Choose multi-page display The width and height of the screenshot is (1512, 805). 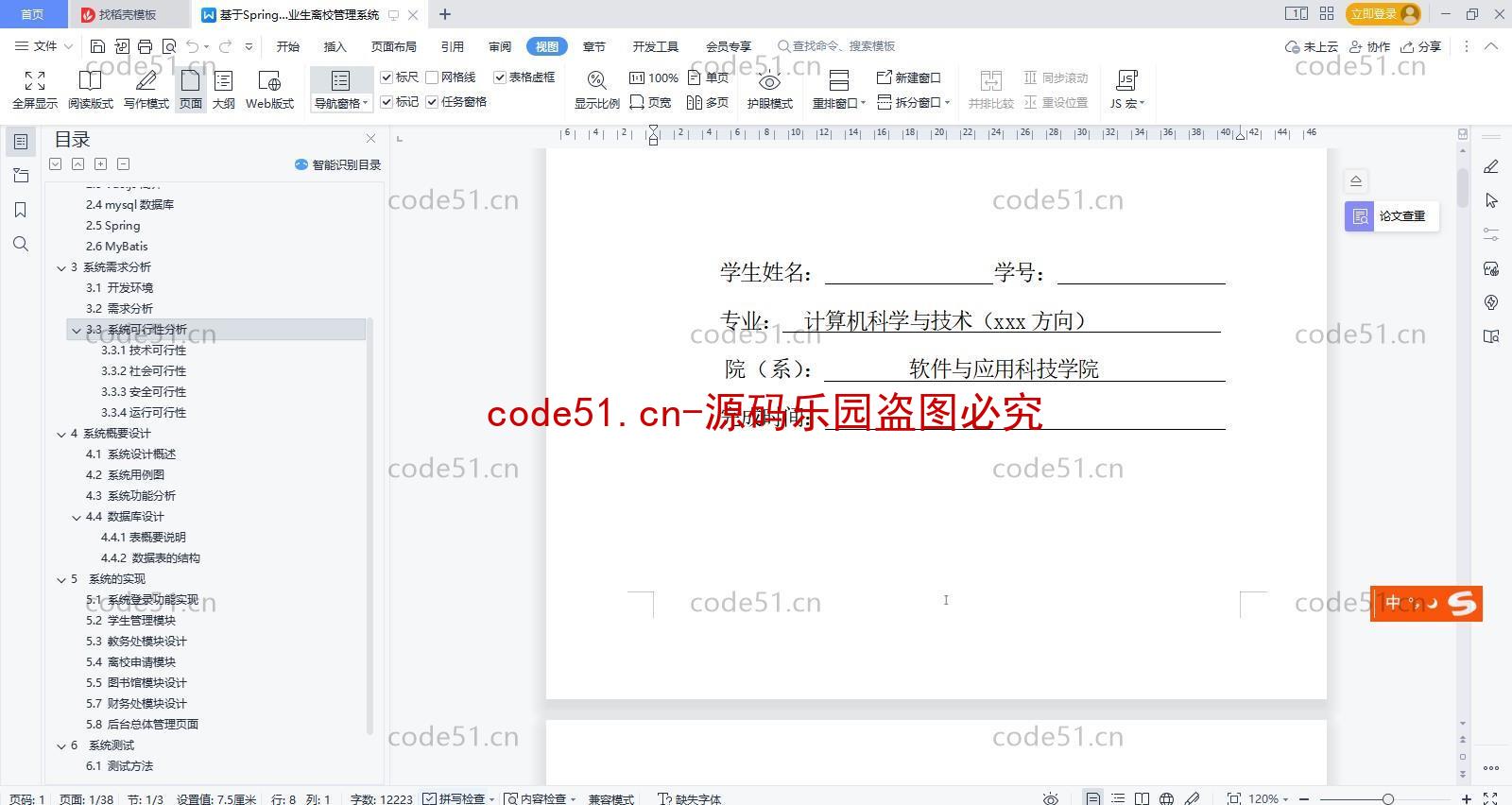(x=709, y=102)
